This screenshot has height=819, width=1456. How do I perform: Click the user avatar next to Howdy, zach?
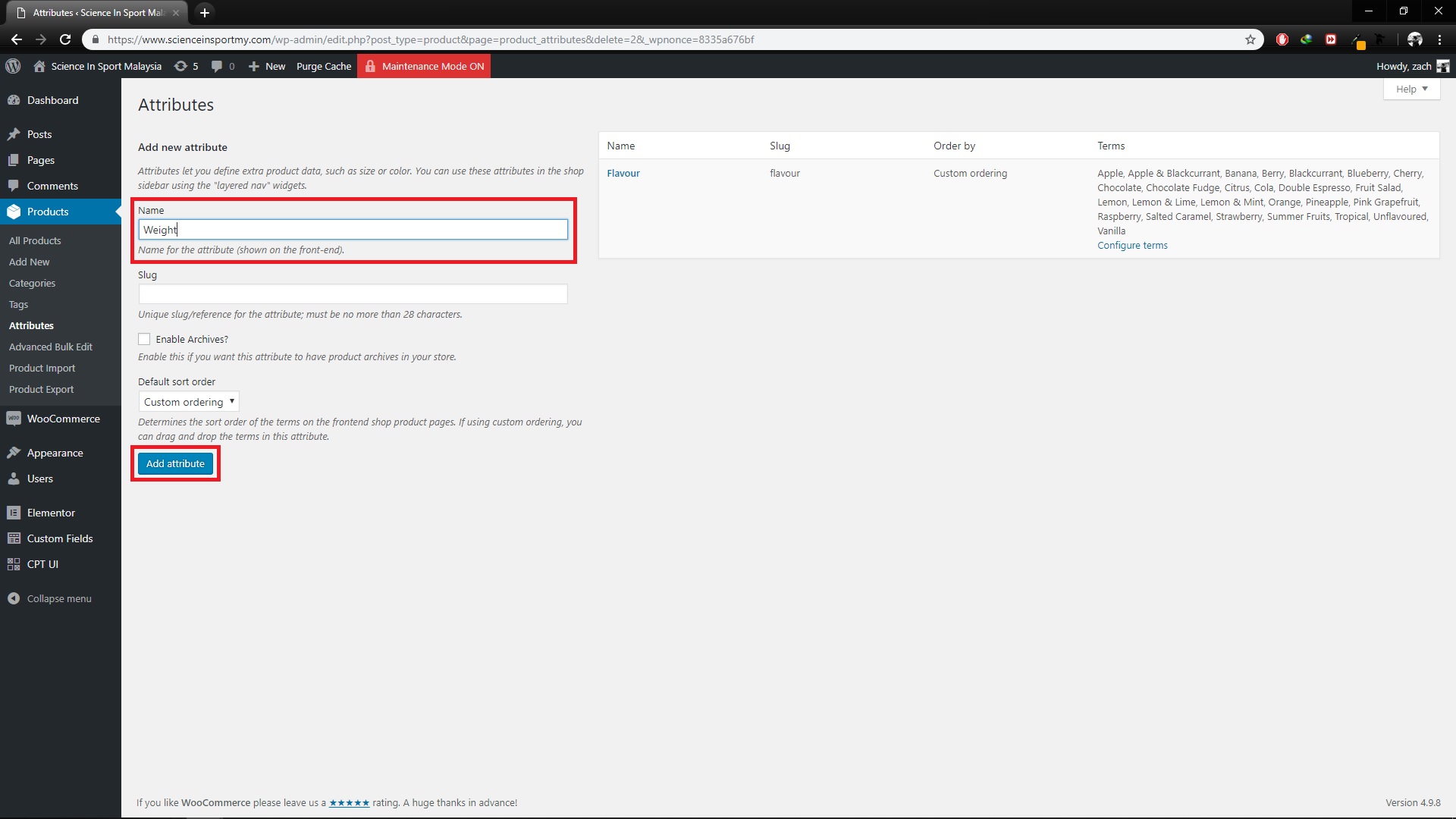click(1443, 66)
